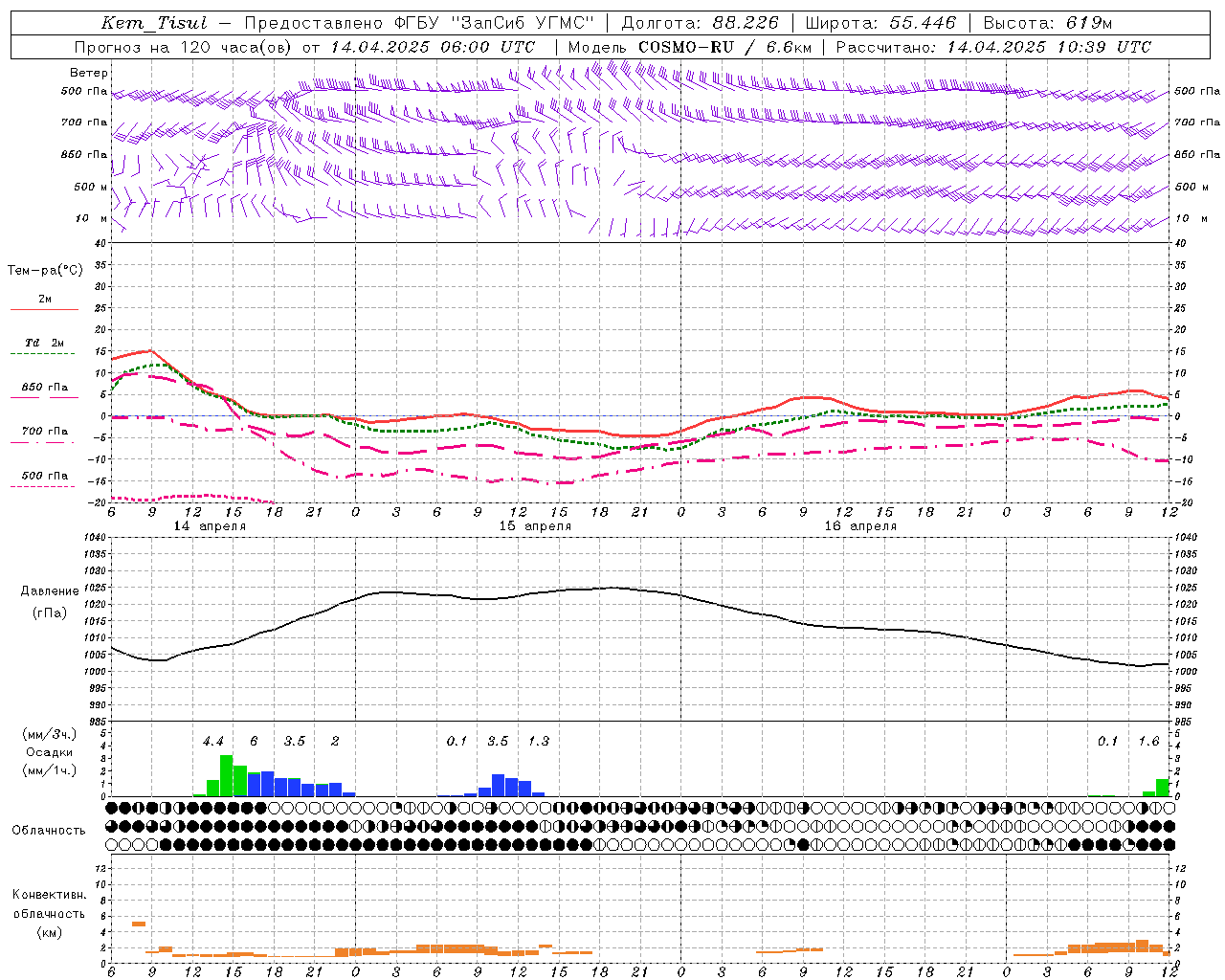Viewport: 1225px width, 980px height.
Task: Click the isolated orange convective bar near 5 km
Action: point(139,924)
